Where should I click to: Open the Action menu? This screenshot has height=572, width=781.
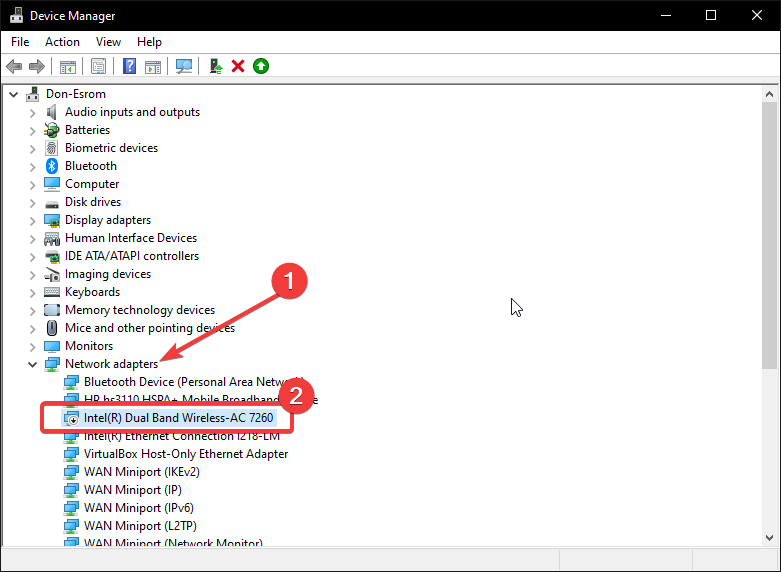tap(62, 42)
